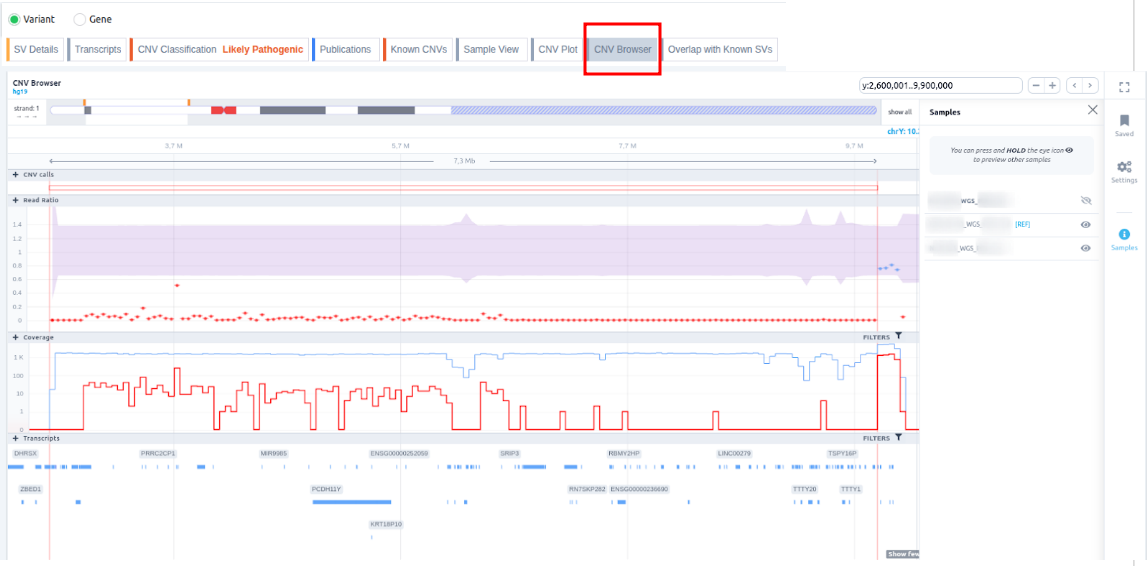The width and height of the screenshot is (1147, 566).
Task: Select the Variant radio button
Action: coord(14,19)
